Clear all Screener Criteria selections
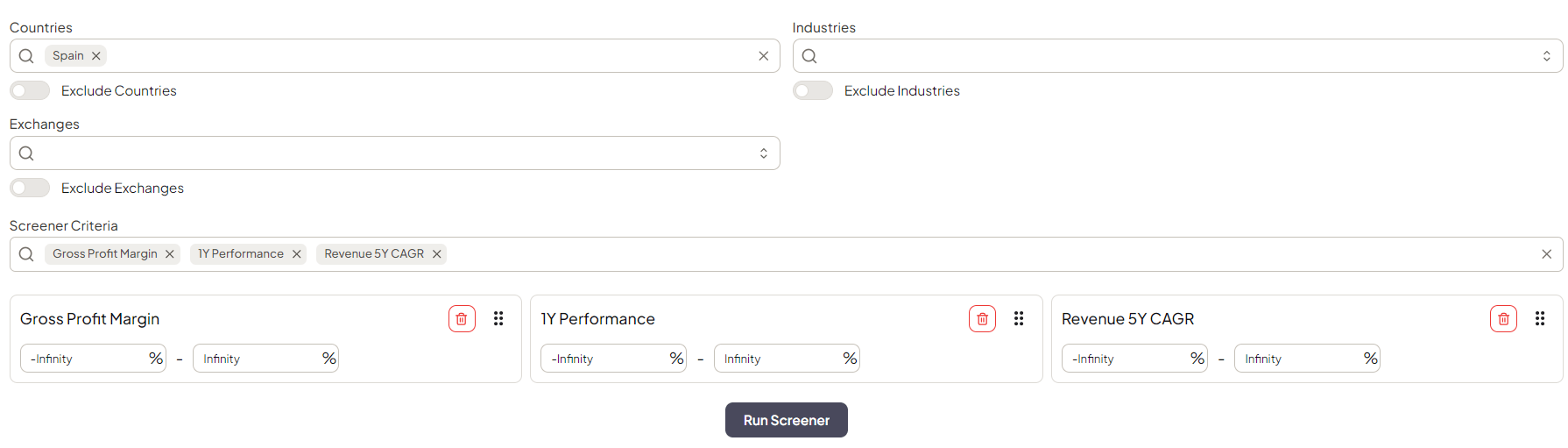The image size is (1568, 448). pos(1547,254)
